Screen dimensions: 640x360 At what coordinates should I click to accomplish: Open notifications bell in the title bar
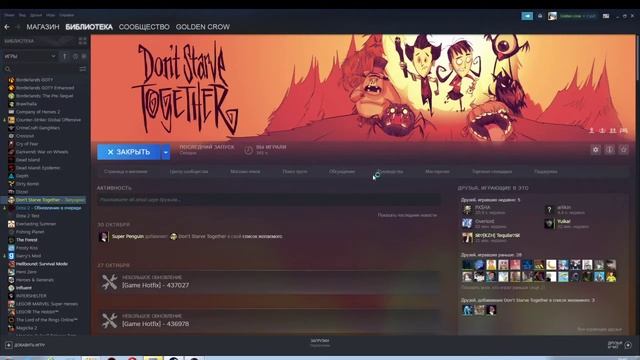point(540,16)
